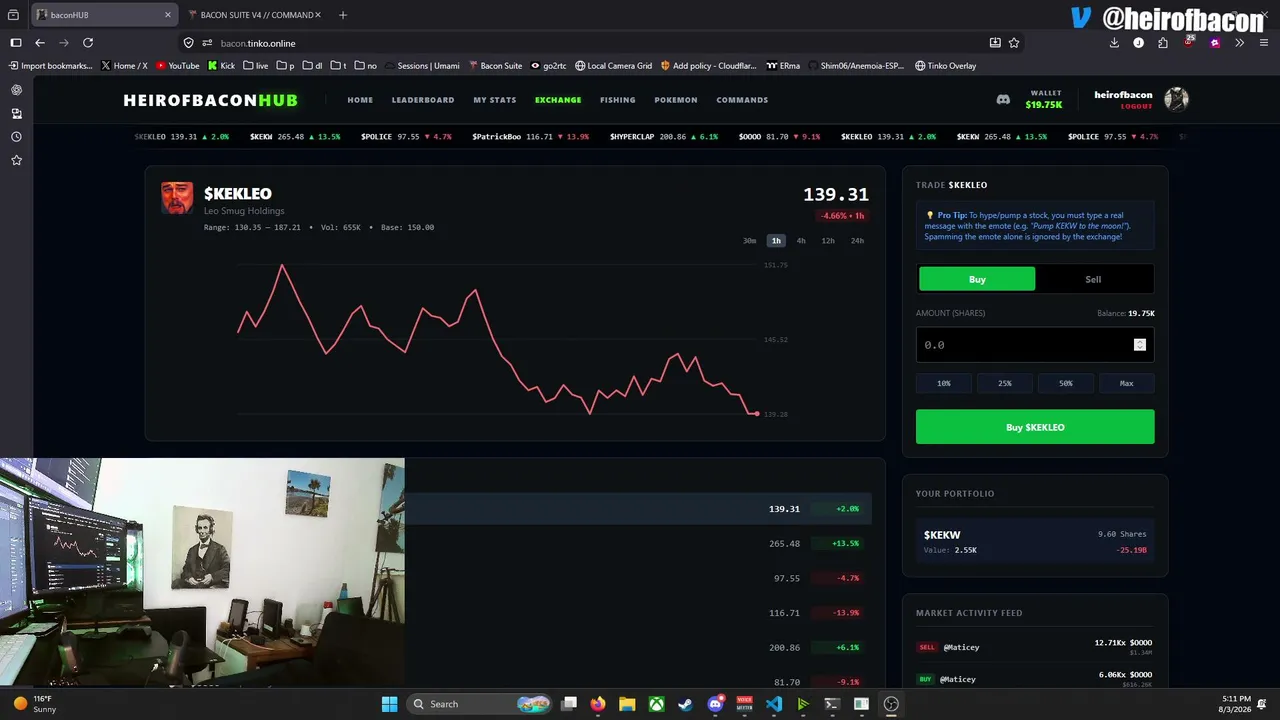This screenshot has height=720, width=1280.
Task: Open the browser downloads panel
Action: [1114, 43]
